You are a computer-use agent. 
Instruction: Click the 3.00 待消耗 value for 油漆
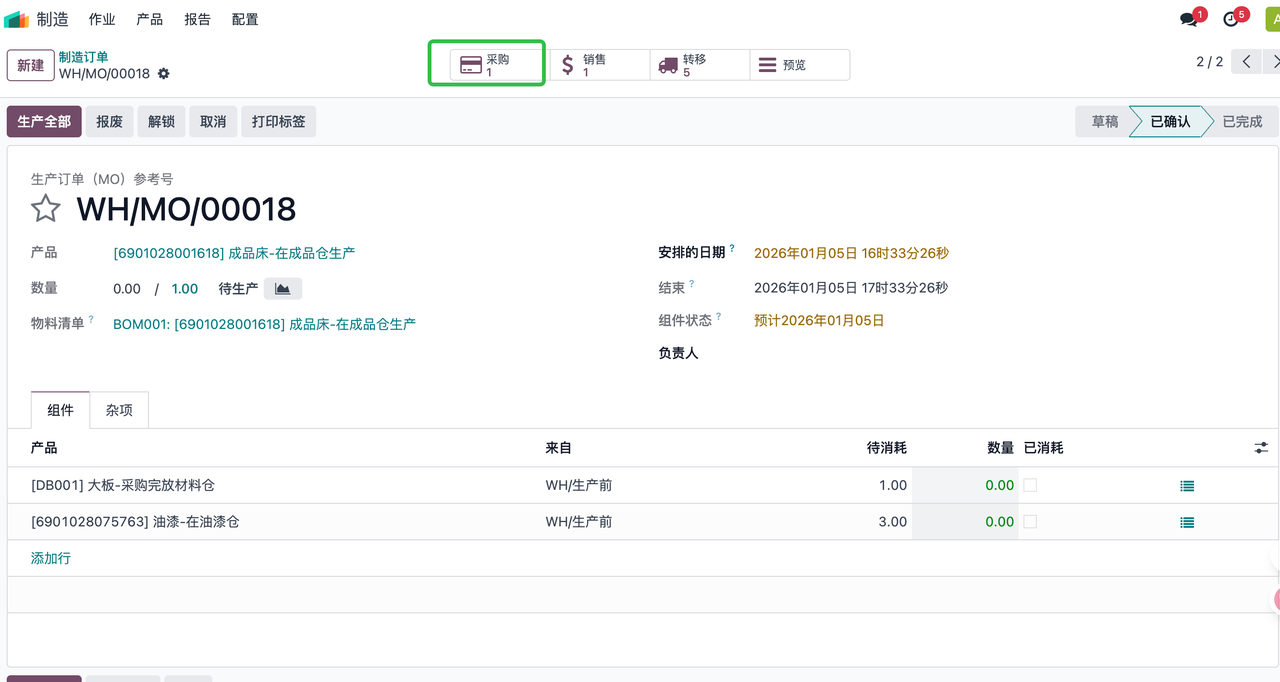pos(893,522)
